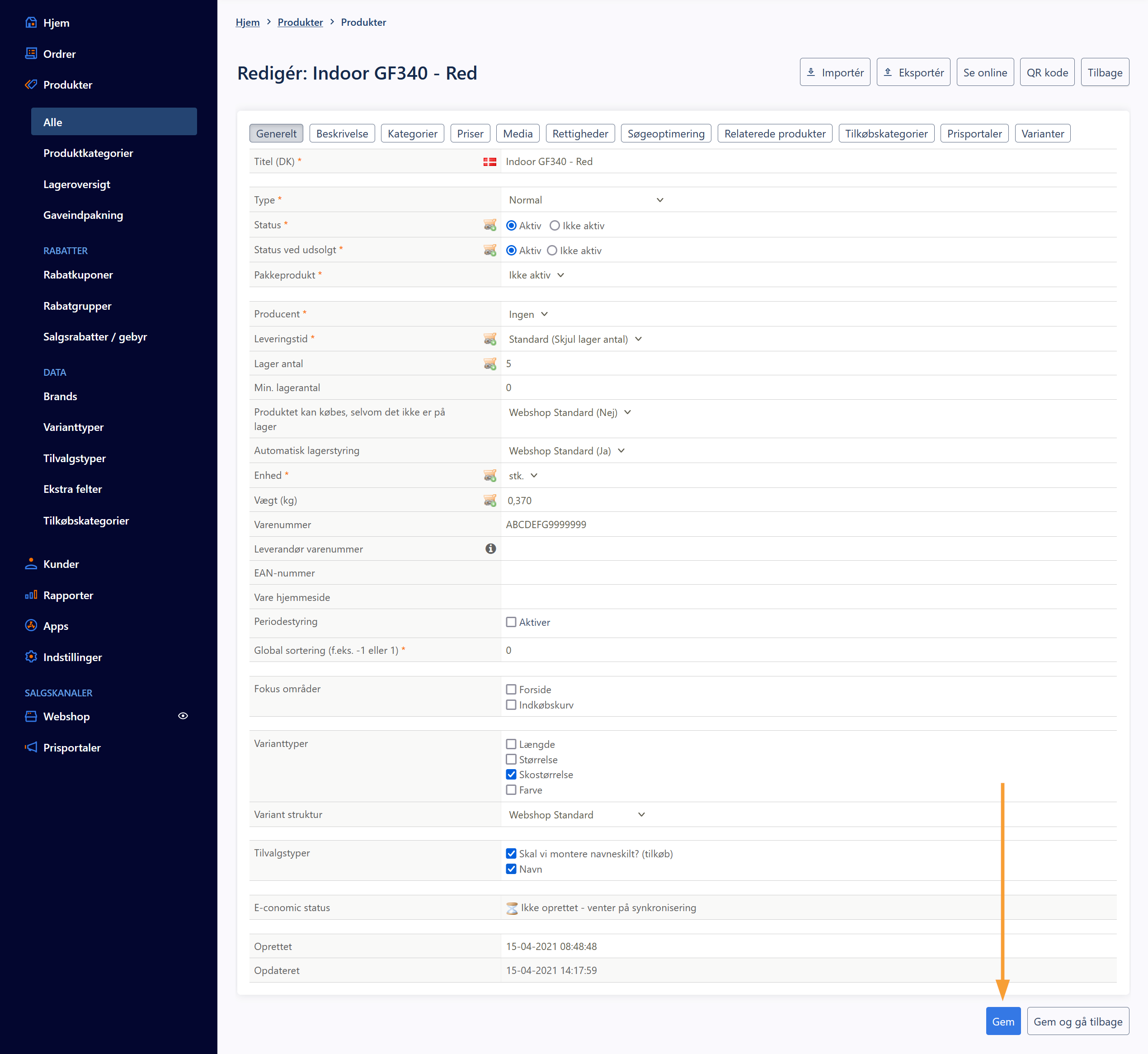Click the Varenummer input field

[808, 525]
